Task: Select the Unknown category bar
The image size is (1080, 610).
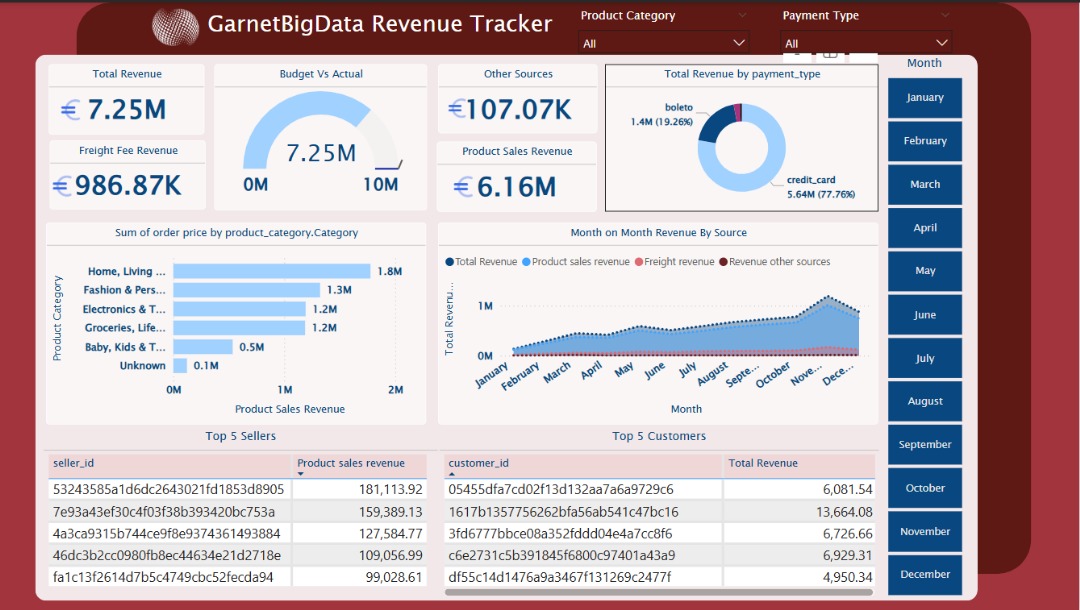Action: [180, 366]
